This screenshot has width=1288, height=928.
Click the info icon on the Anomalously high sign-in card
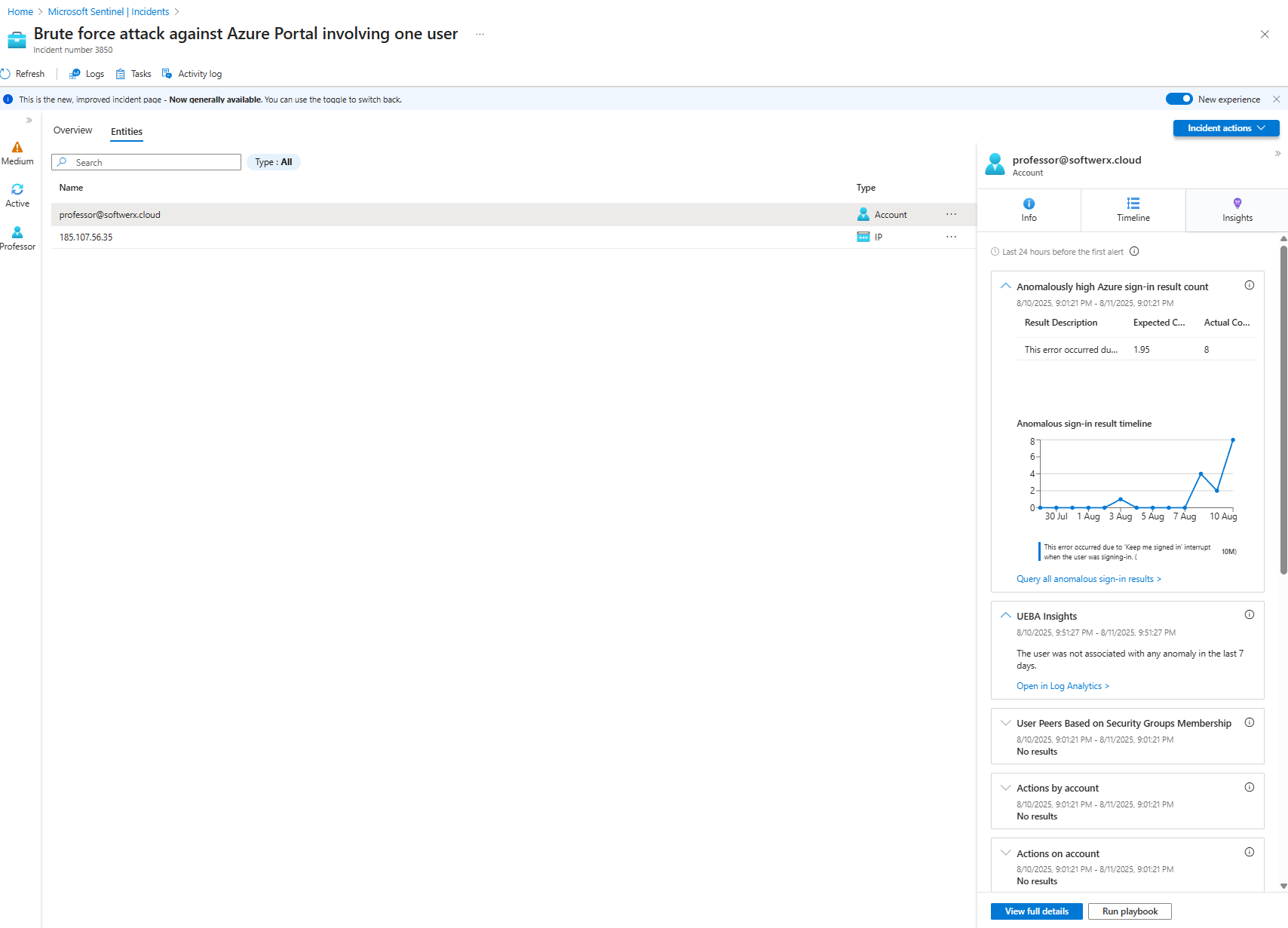point(1250,286)
